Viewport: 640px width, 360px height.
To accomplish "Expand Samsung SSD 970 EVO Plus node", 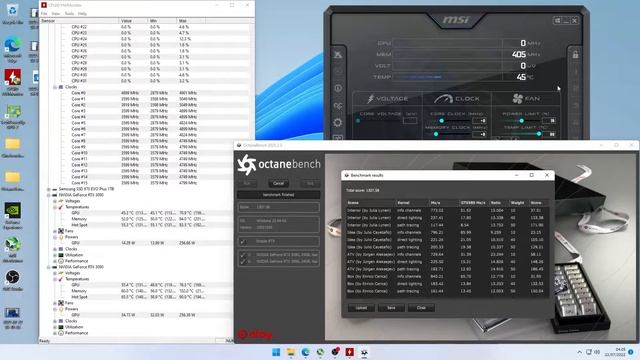I will [49, 189].
